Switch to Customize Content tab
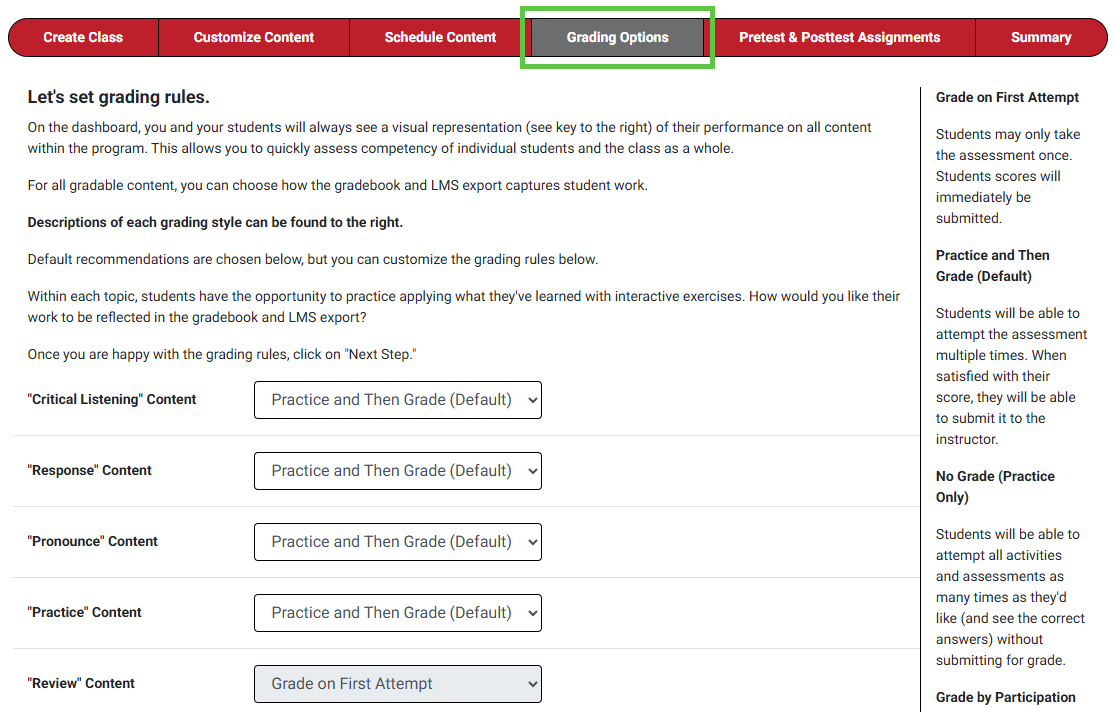Image resolution: width=1115 pixels, height=712 pixels. (254, 37)
